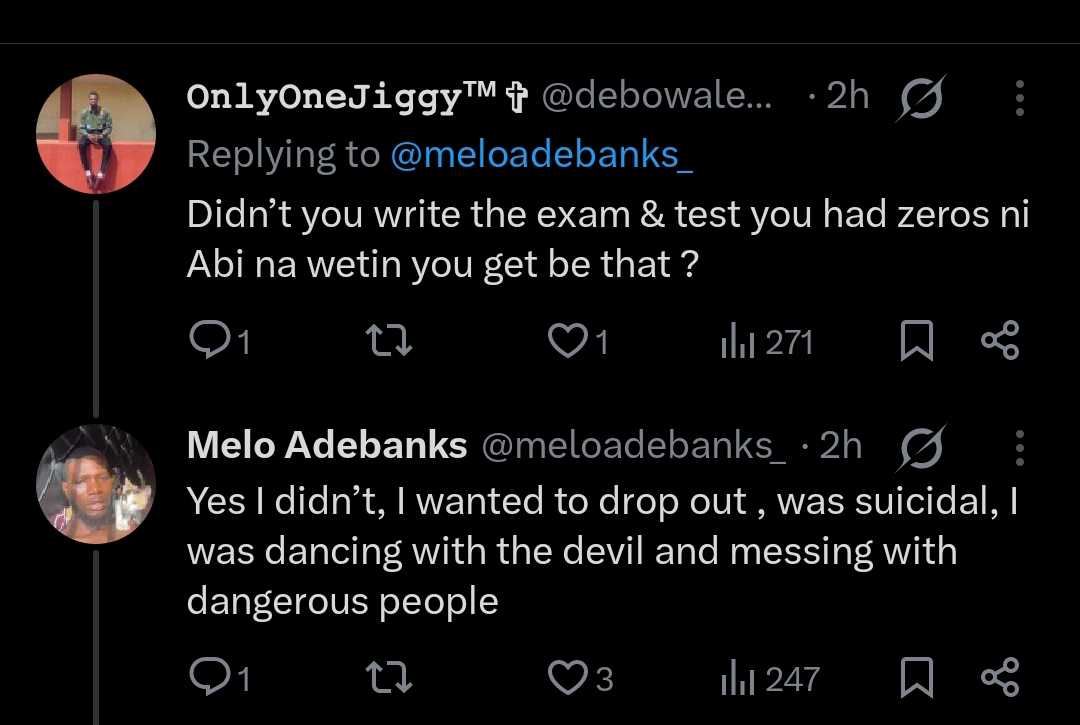Open Melo Adebanks' profile picture
Viewport: 1080px width, 725px height.
point(96,483)
